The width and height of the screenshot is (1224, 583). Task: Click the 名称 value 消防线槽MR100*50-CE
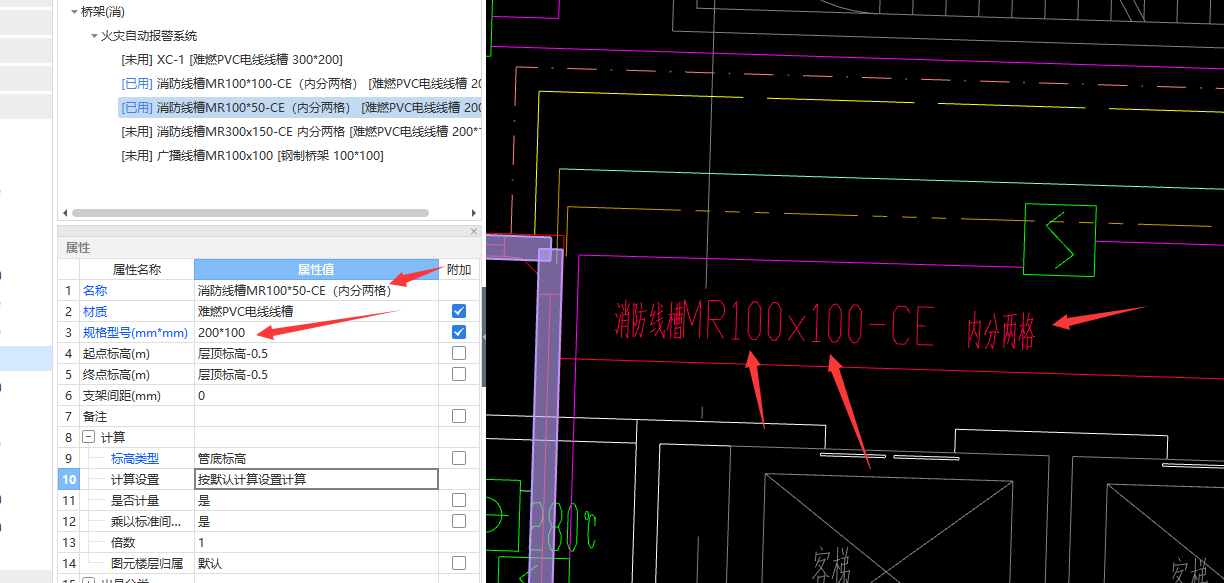(x=316, y=290)
